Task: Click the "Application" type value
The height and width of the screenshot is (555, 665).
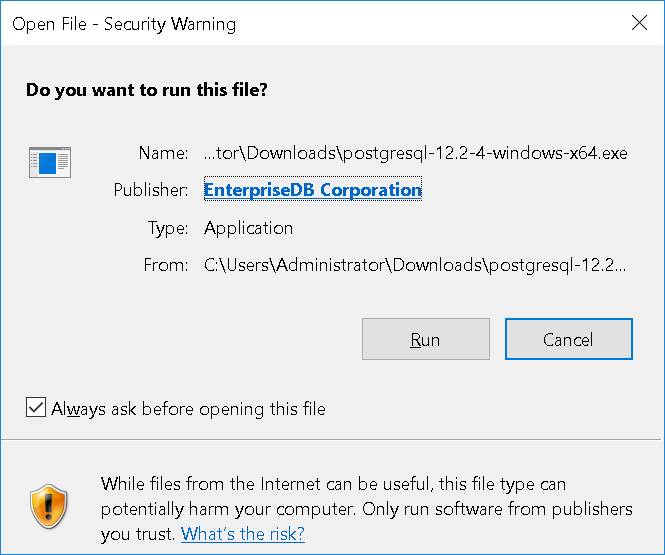Action: coord(249,228)
